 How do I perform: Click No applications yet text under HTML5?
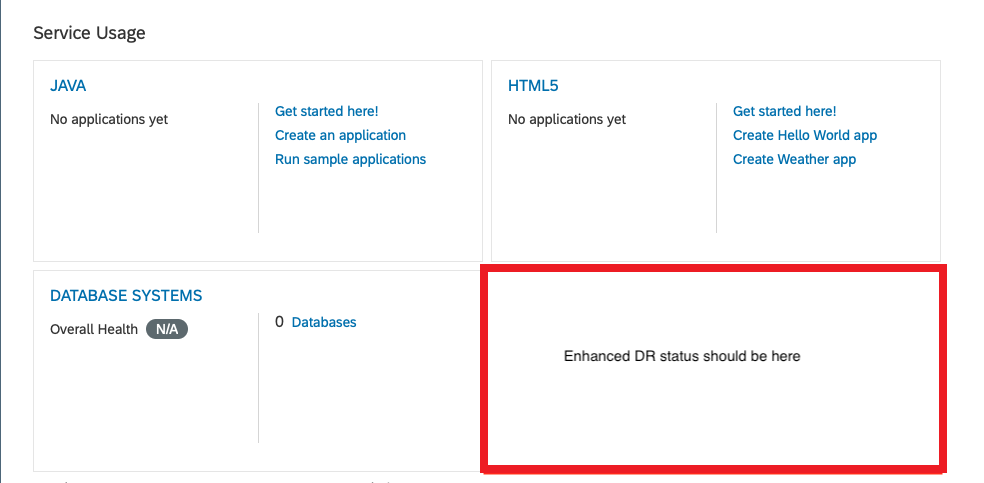click(567, 119)
